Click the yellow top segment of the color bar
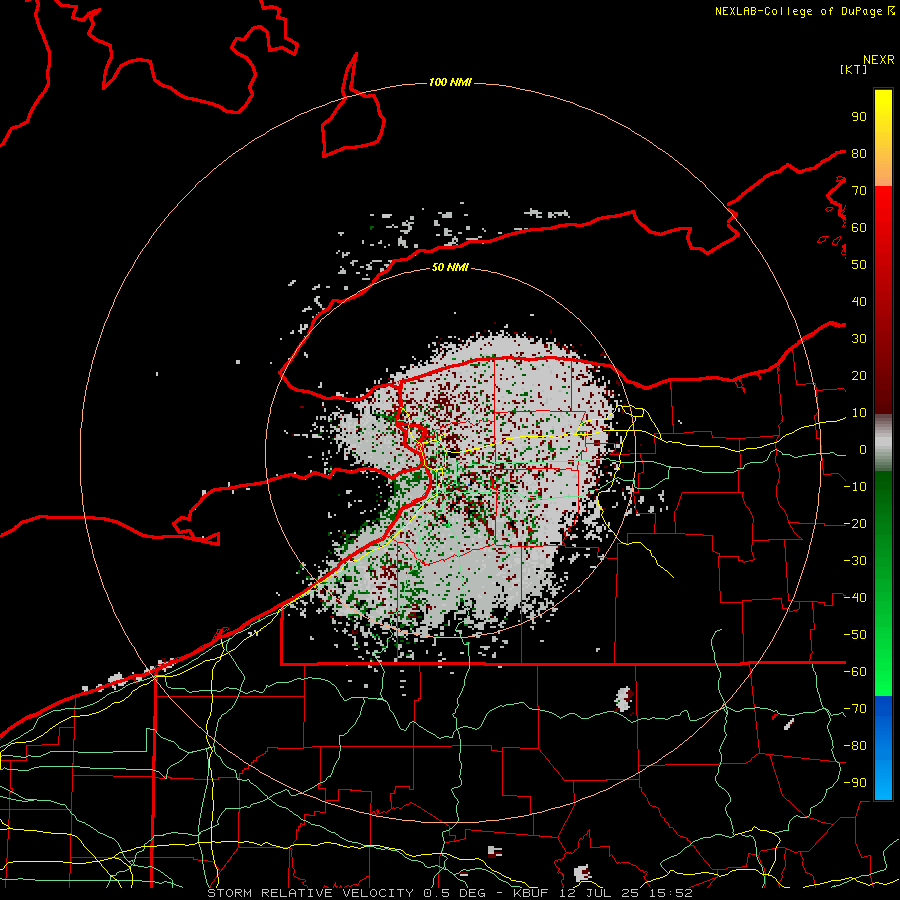 883,138
